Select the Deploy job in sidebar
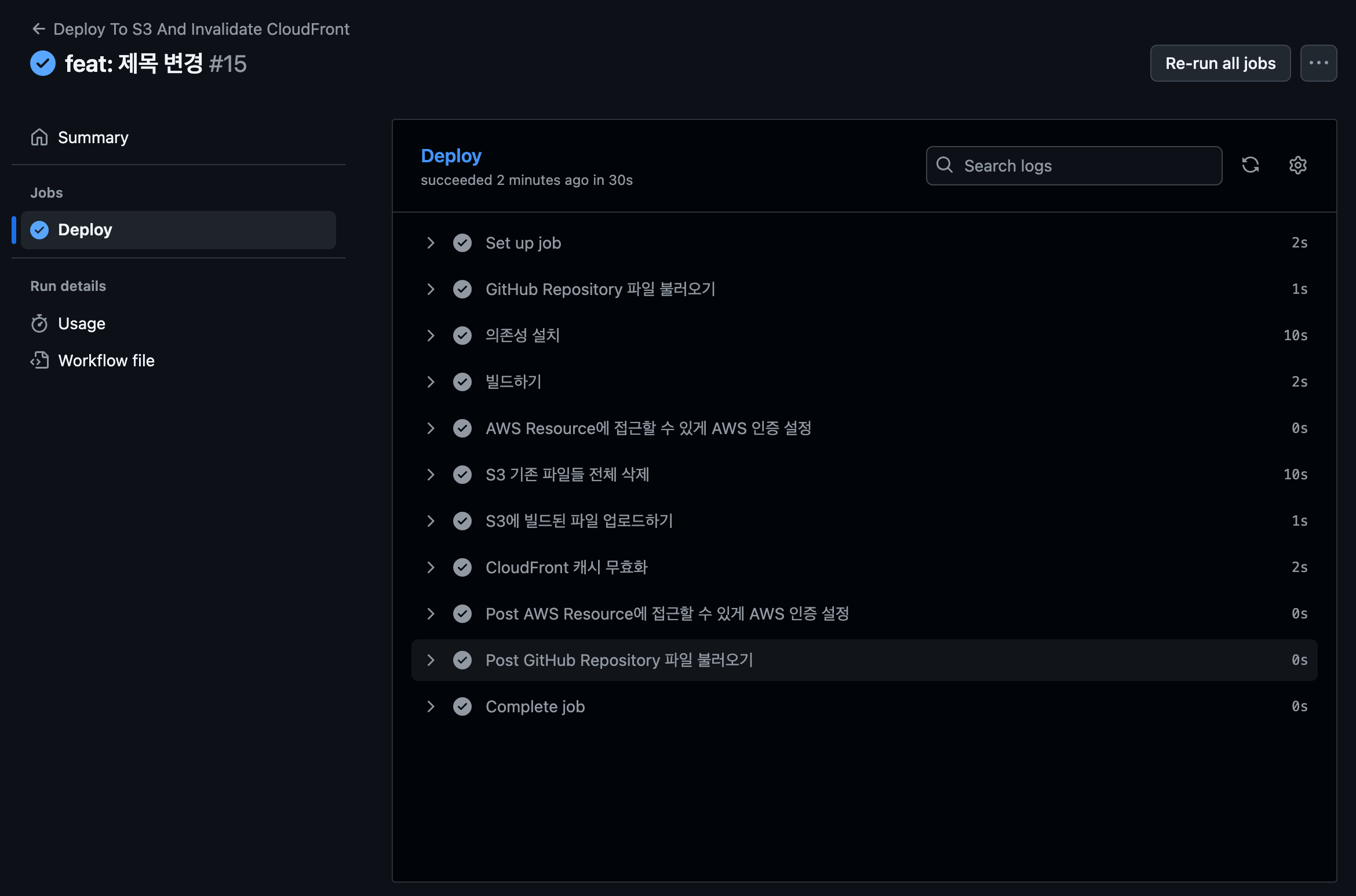 [178, 230]
